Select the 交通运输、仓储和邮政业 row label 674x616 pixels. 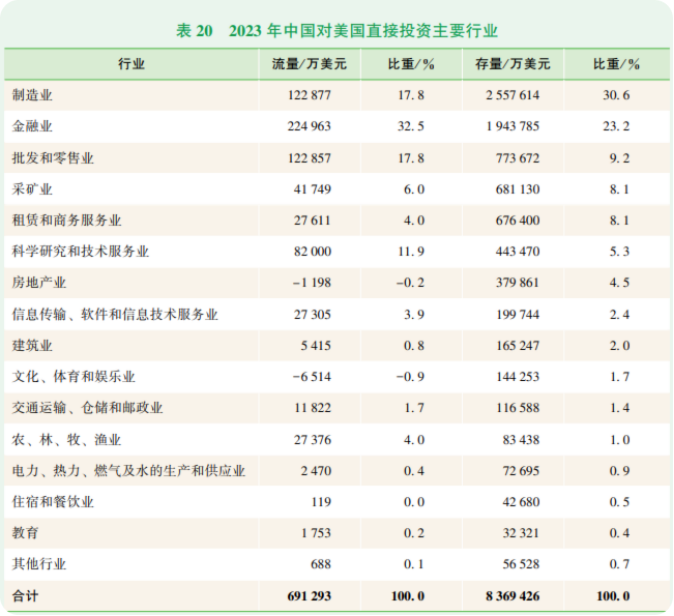(87, 408)
